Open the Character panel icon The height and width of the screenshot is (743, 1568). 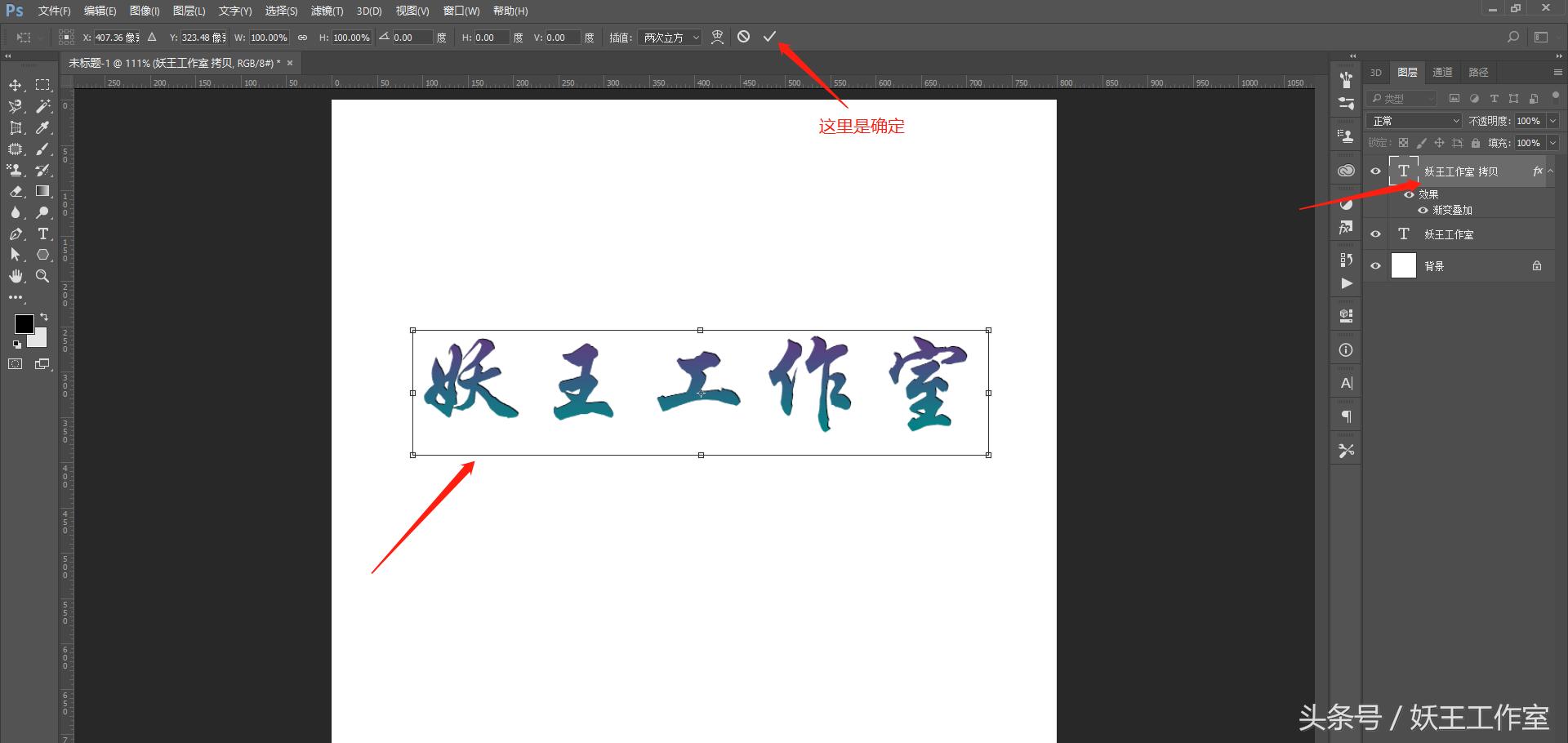pos(1345,381)
